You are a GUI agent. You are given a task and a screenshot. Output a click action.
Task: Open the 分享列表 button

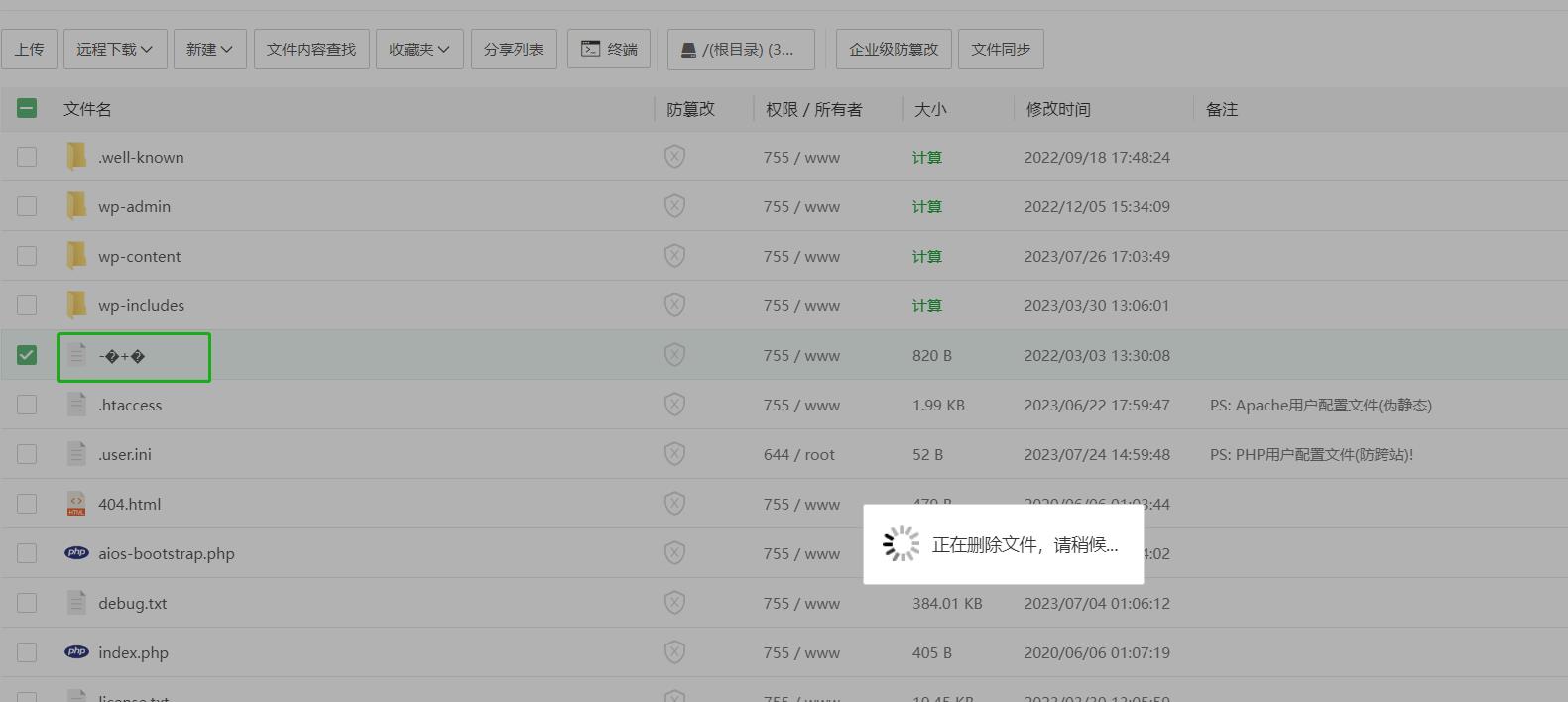(x=514, y=49)
